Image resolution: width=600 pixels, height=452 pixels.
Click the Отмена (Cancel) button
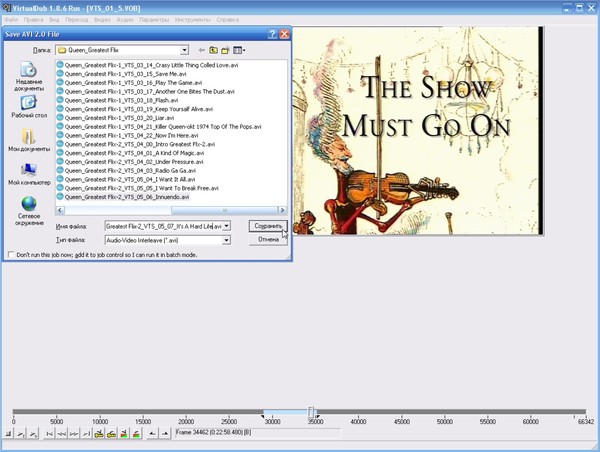268,240
